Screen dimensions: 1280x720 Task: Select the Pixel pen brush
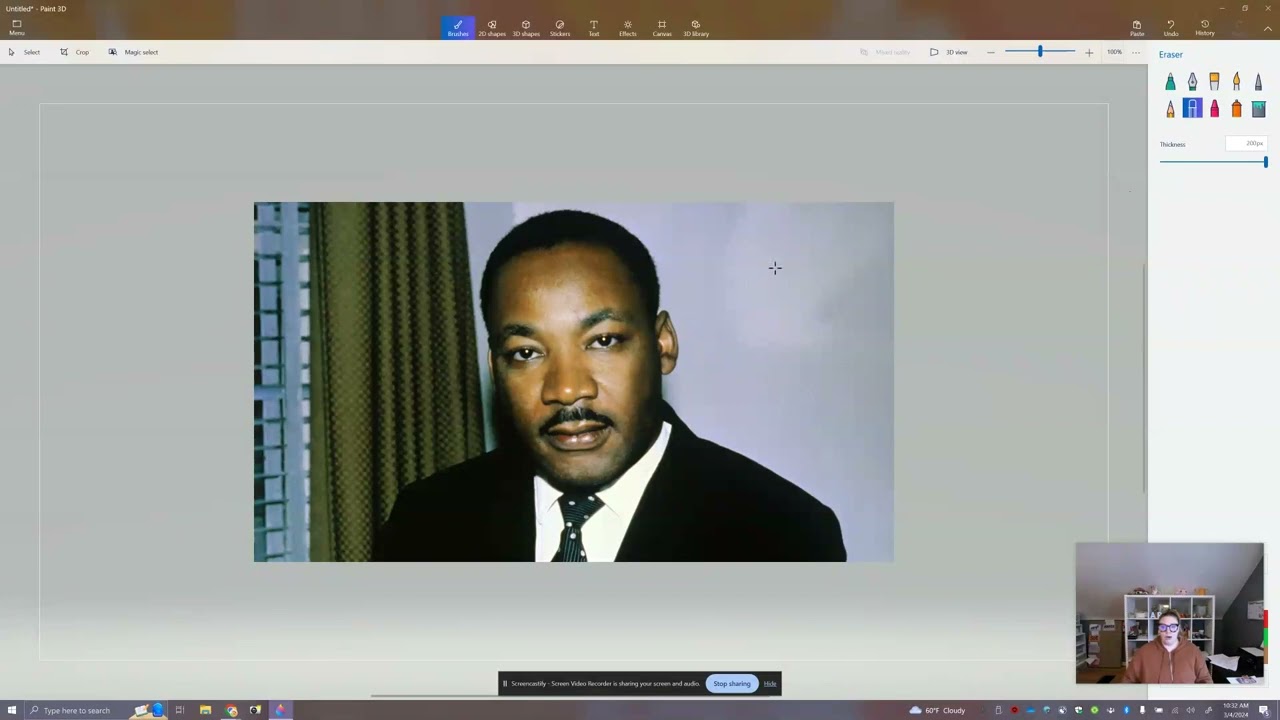click(x=1258, y=81)
